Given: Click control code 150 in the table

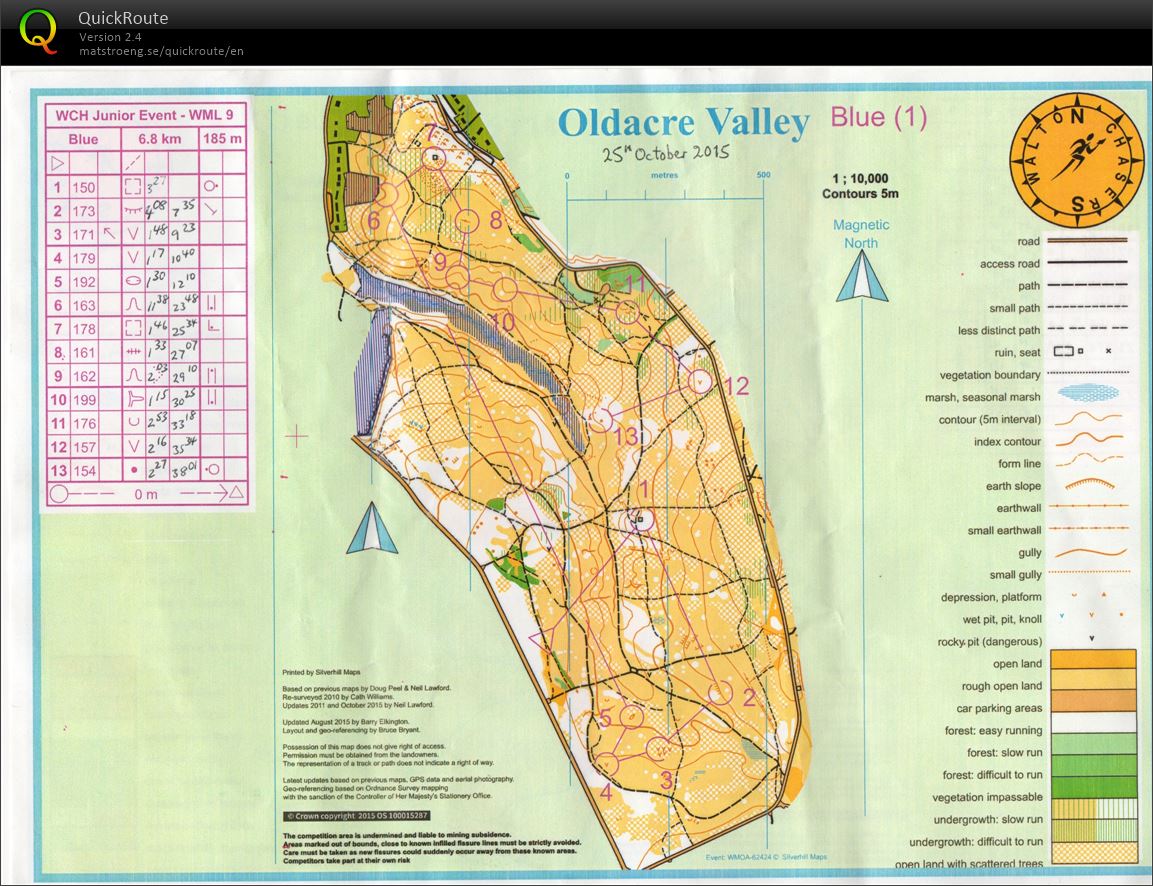Looking at the screenshot, I should click(x=83, y=187).
